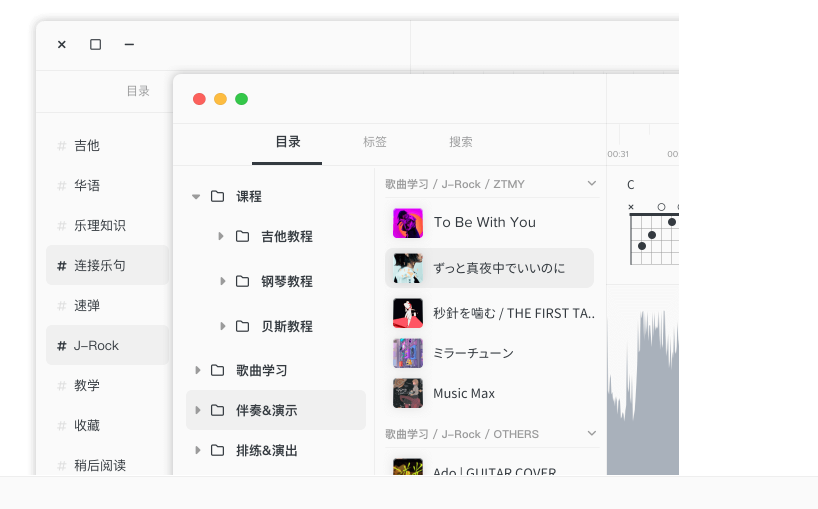Open the 搜索 tab
Screen dimensions: 818x509
[461, 142]
